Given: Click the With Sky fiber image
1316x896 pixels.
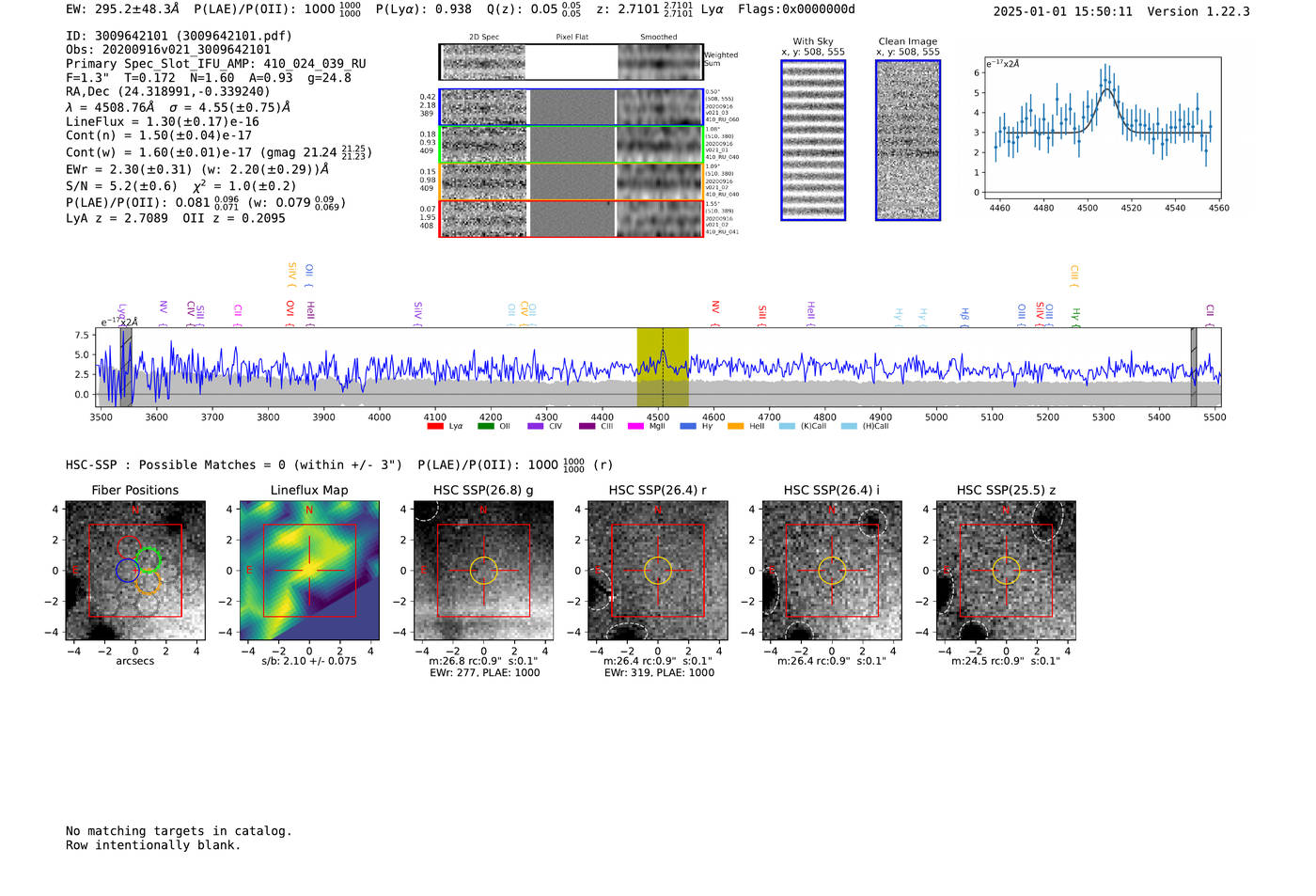Looking at the screenshot, I should [813, 140].
